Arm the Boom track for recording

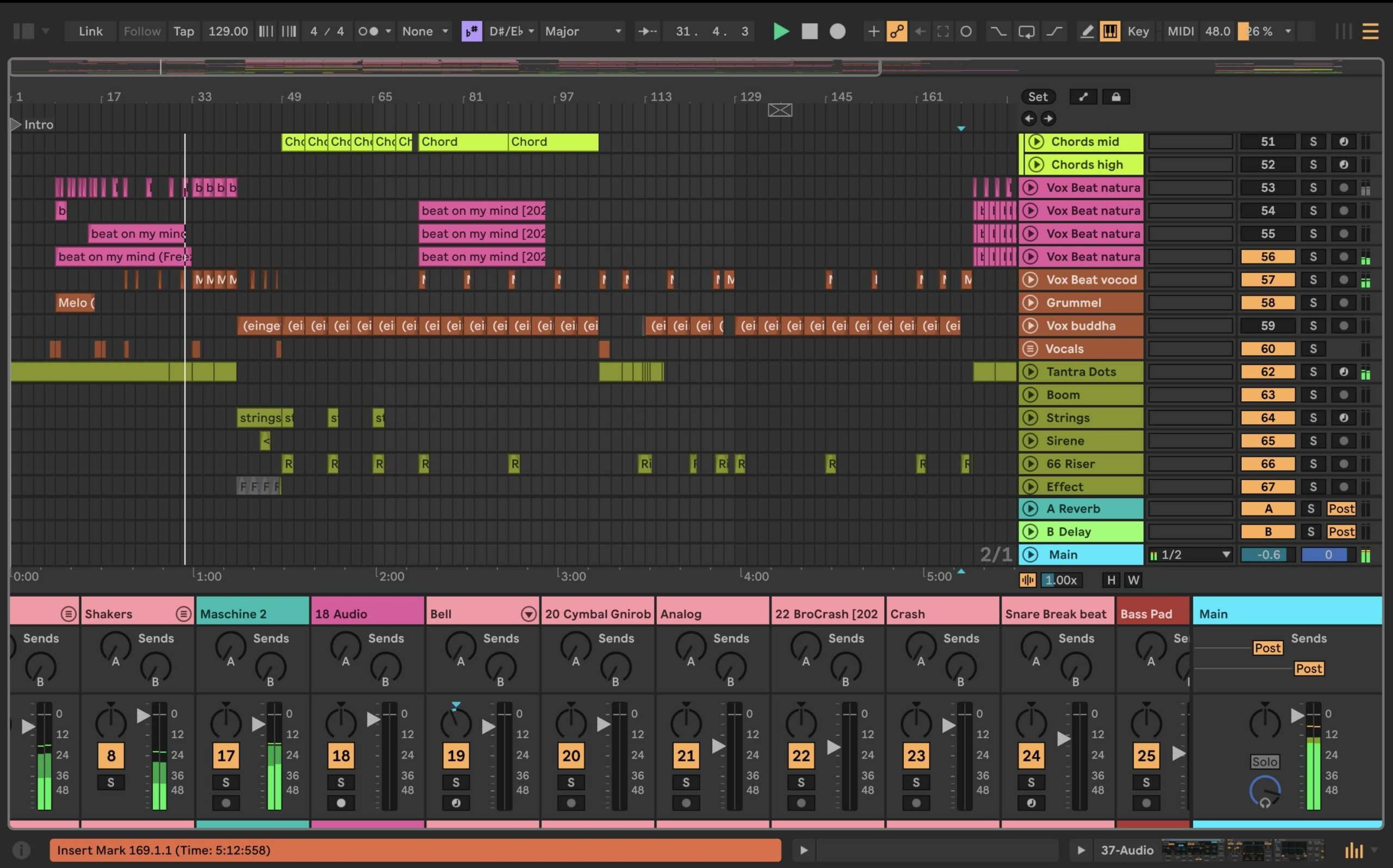tap(1343, 394)
